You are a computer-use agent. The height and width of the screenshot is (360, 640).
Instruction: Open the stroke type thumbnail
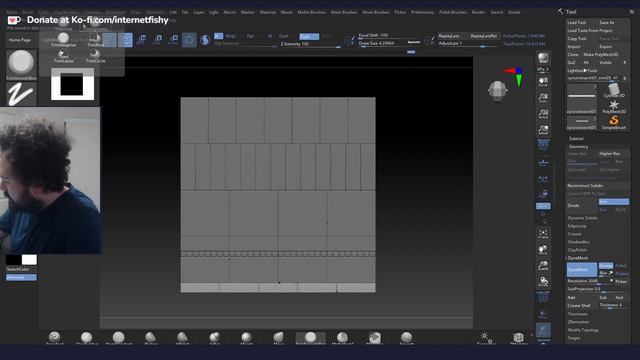21,94
